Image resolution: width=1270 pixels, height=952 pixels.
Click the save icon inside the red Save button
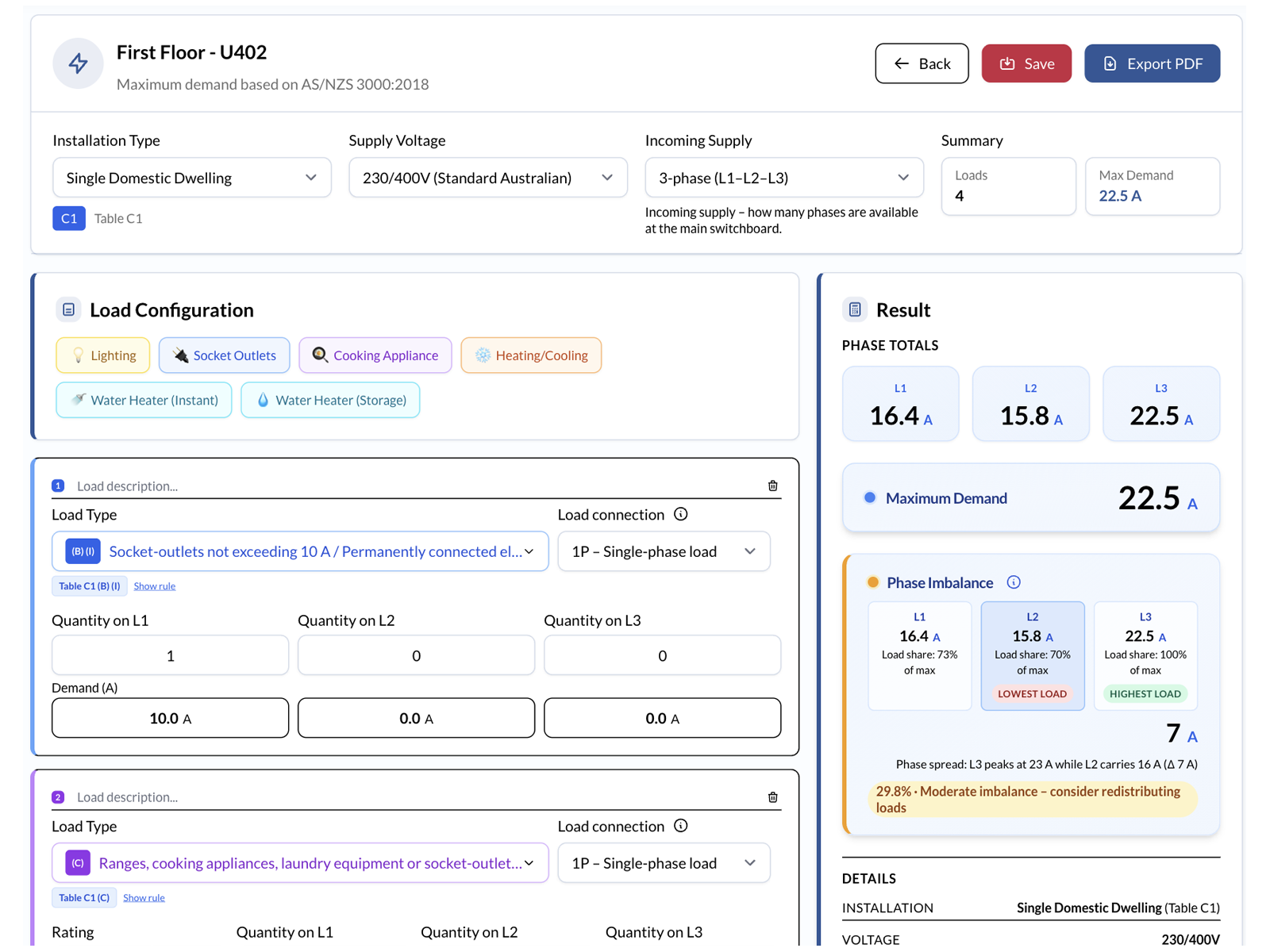[1009, 63]
